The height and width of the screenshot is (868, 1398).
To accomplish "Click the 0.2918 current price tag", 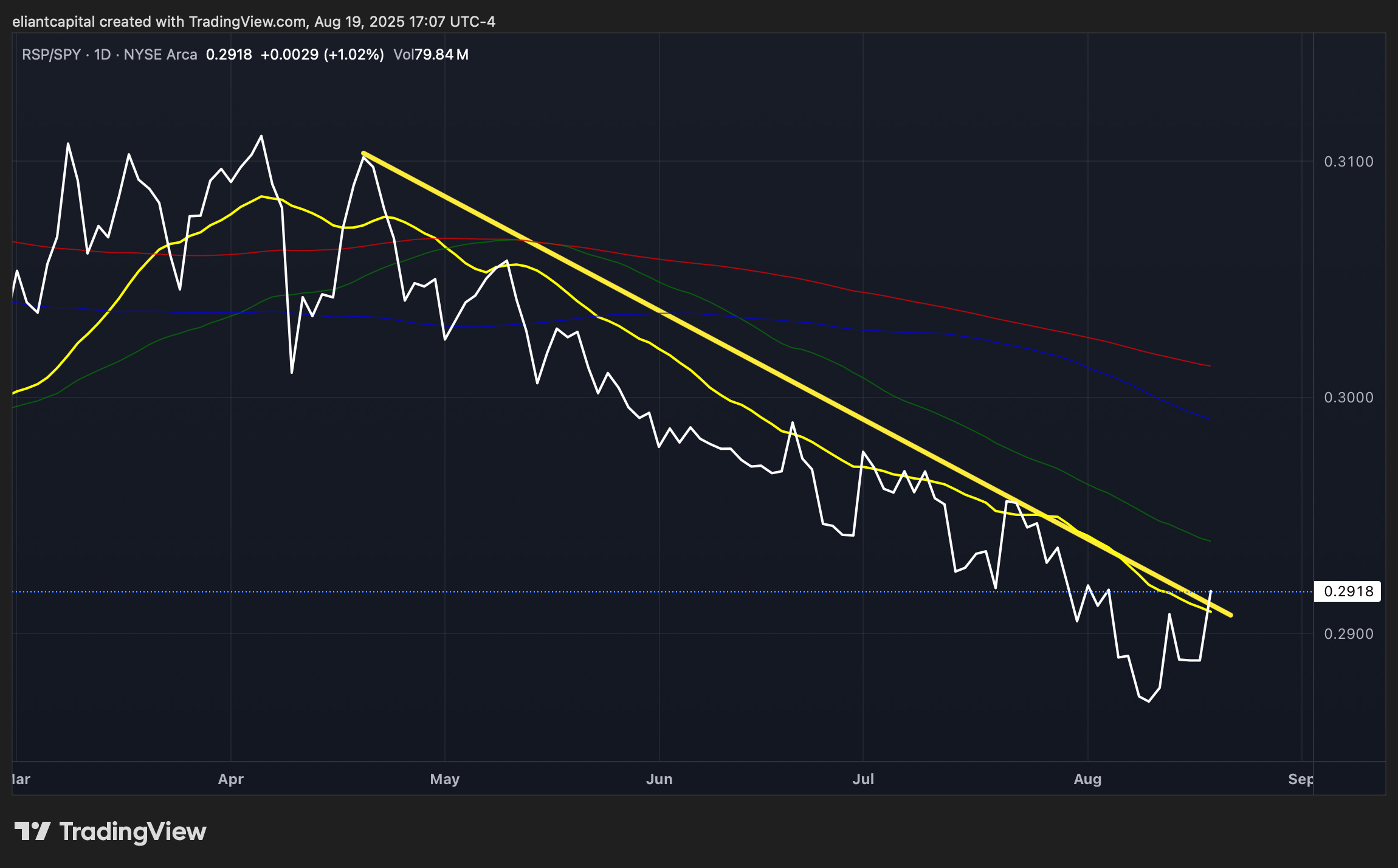I will pyautogui.click(x=1347, y=591).
